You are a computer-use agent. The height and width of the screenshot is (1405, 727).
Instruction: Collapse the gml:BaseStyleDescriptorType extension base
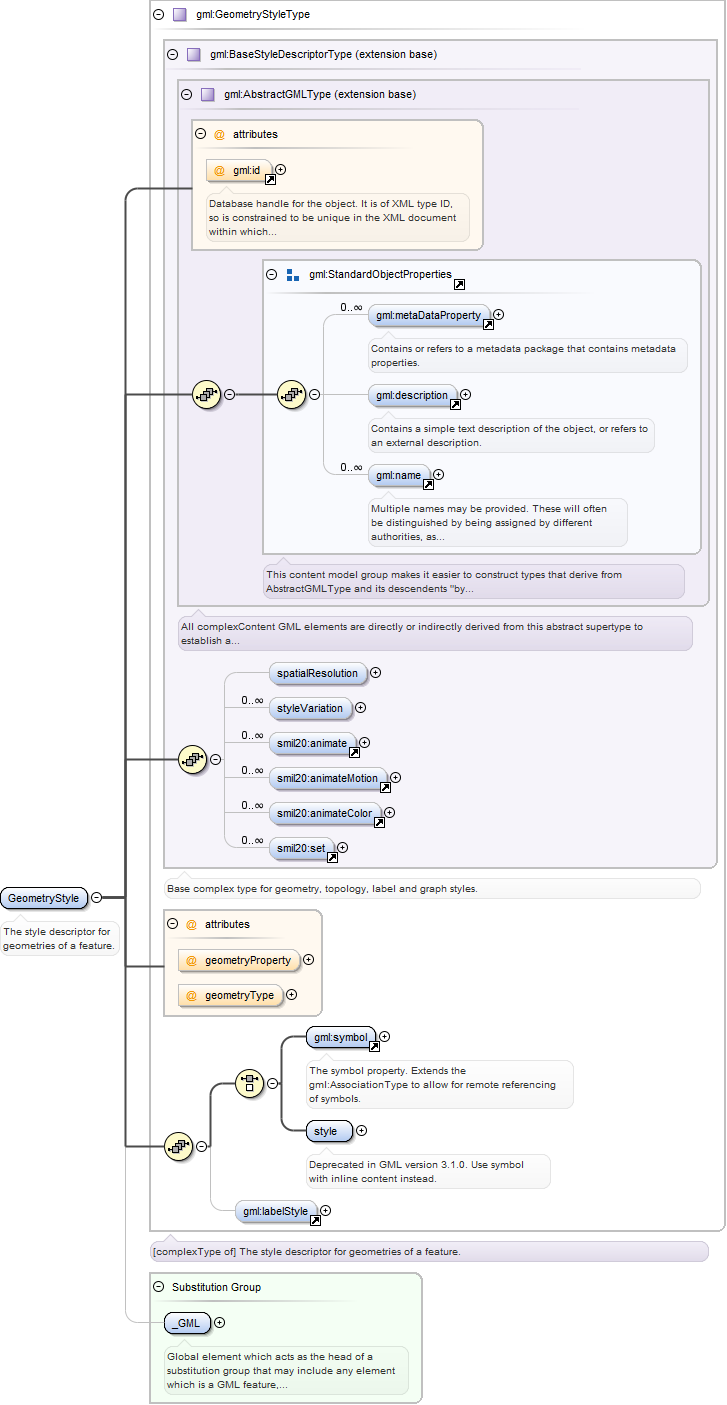point(172,55)
